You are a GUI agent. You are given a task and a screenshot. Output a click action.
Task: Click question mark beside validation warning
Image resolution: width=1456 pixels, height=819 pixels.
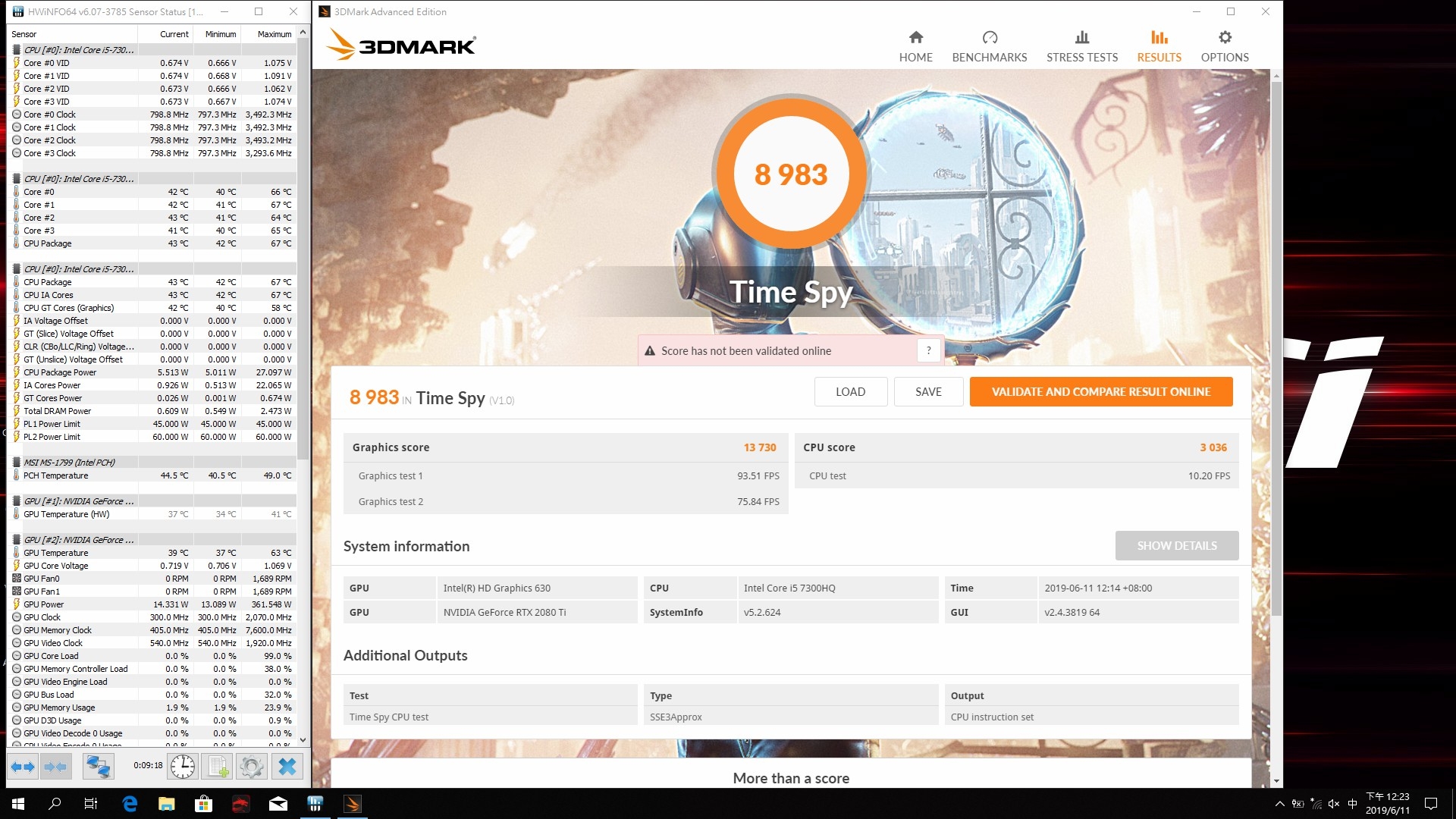pyautogui.click(x=928, y=350)
